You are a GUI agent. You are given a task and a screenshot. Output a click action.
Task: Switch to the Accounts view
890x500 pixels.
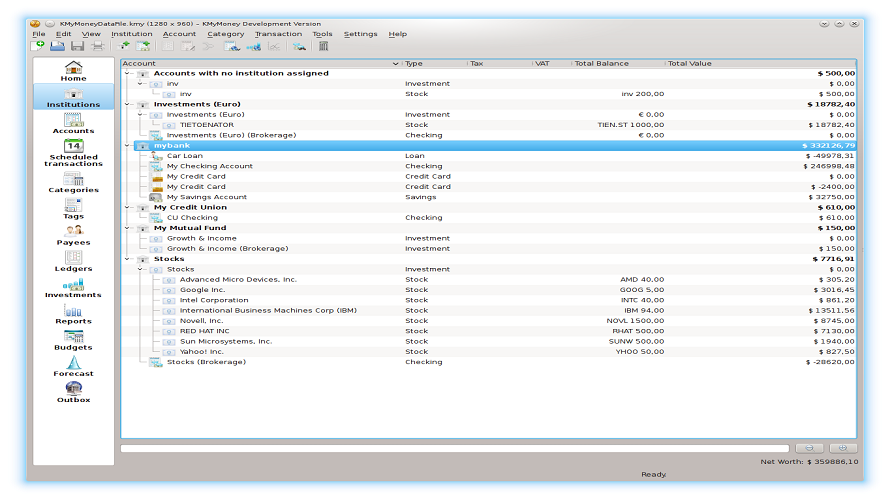point(73,124)
